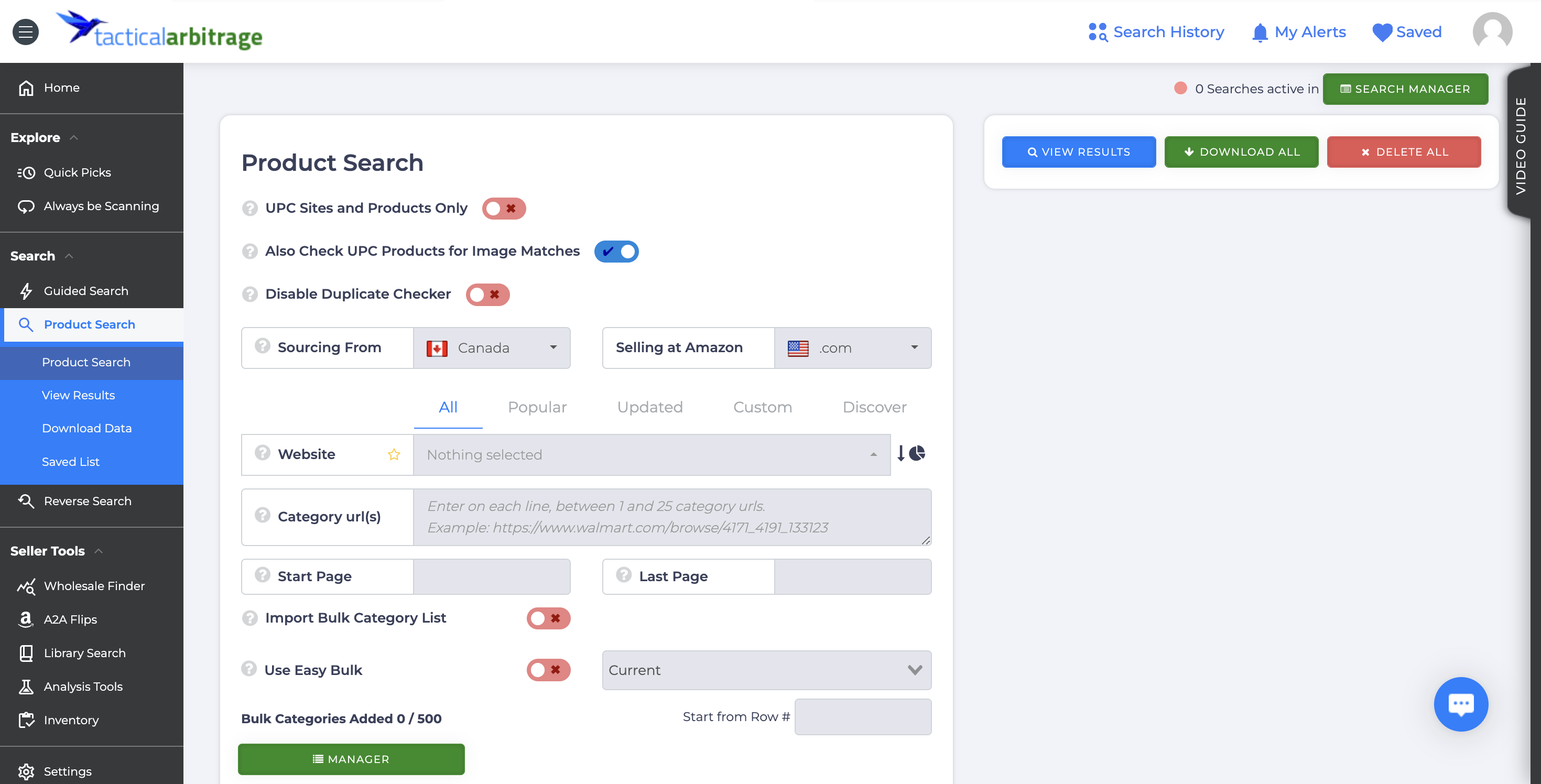1541x784 pixels.
Task: Click help icon for Import Bulk Category List
Action: [x=249, y=618]
